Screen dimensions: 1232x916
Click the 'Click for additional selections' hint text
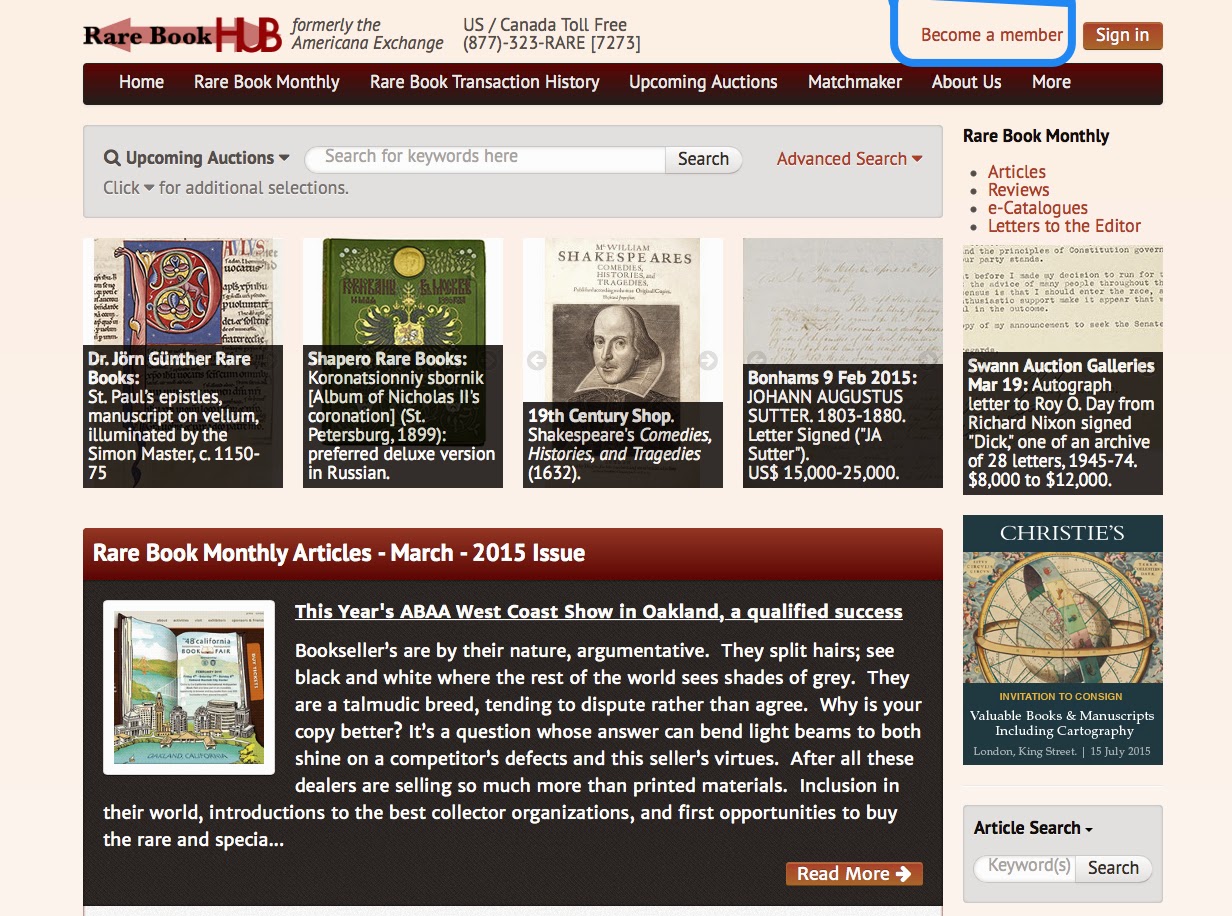[x=226, y=188]
